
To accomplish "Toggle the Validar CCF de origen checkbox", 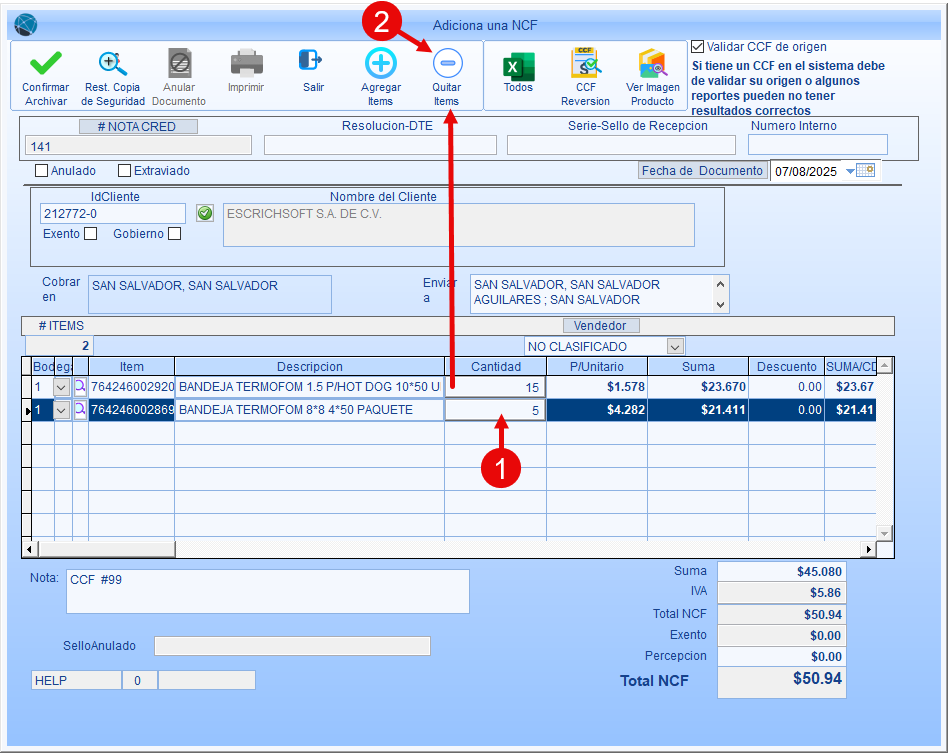I will pyautogui.click(x=698, y=47).
